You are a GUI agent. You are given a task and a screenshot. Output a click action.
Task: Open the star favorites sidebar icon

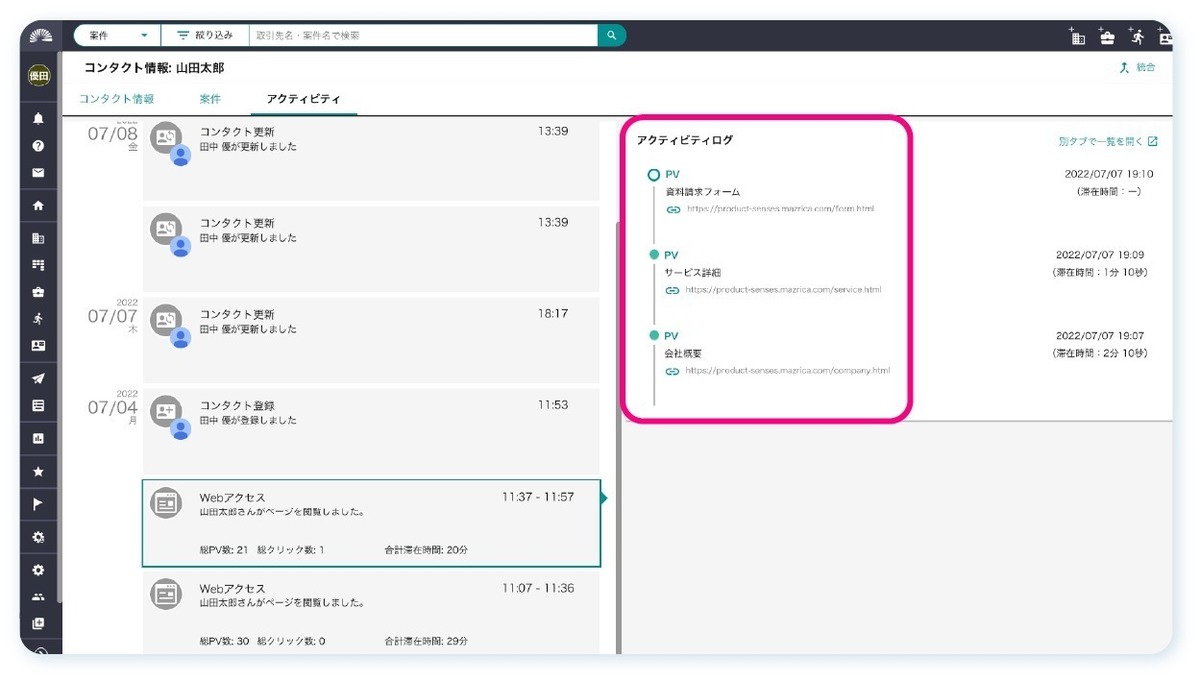38,471
